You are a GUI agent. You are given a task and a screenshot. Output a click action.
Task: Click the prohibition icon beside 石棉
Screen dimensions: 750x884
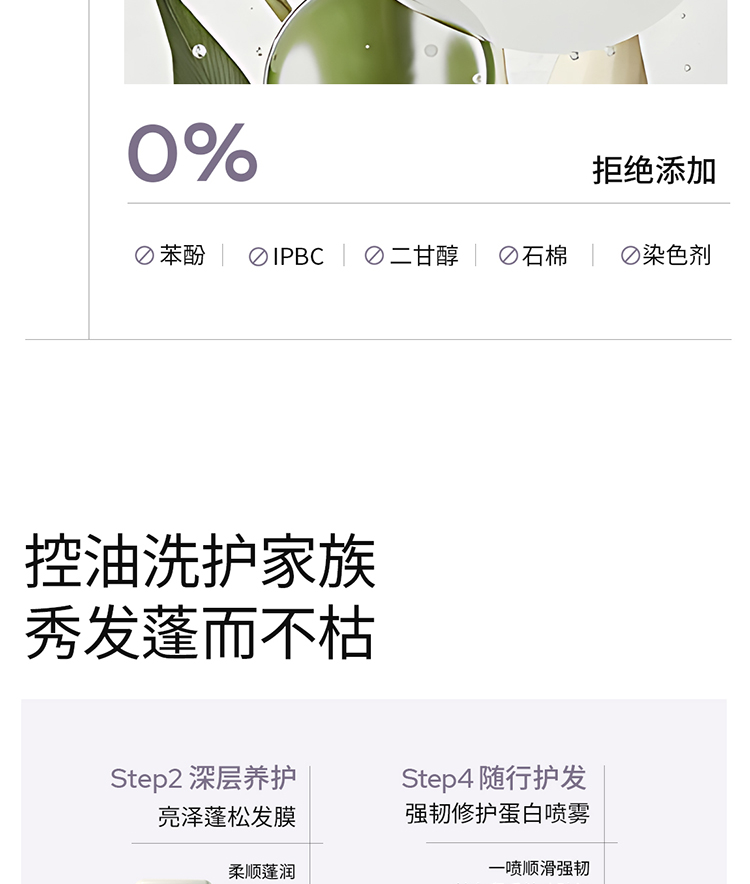coord(508,256)
